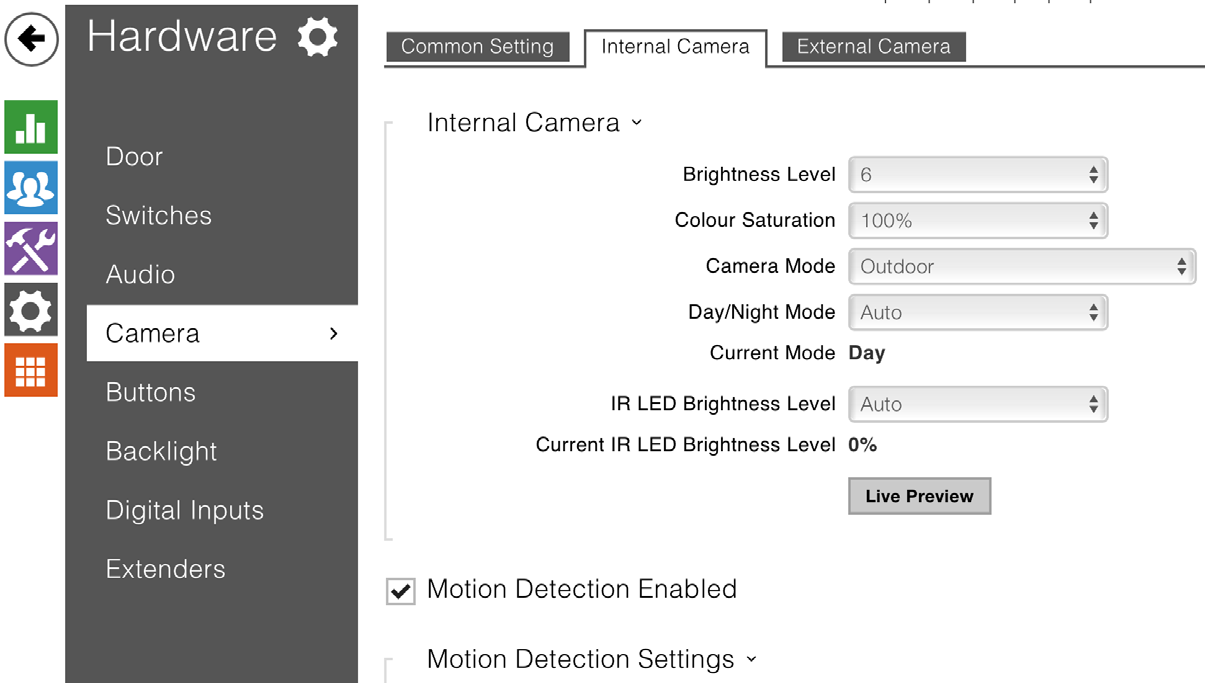Collapse the Motion Detection Settings section
The width and height of the screenshot is (1205, 683).
(751, 660)
